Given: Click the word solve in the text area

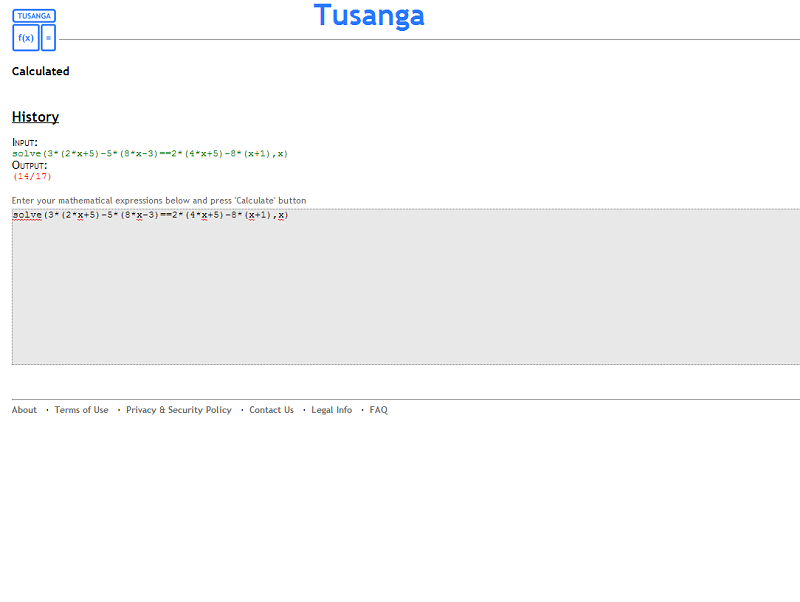Looking at the screenshot, I should click(x=27, y=216).
